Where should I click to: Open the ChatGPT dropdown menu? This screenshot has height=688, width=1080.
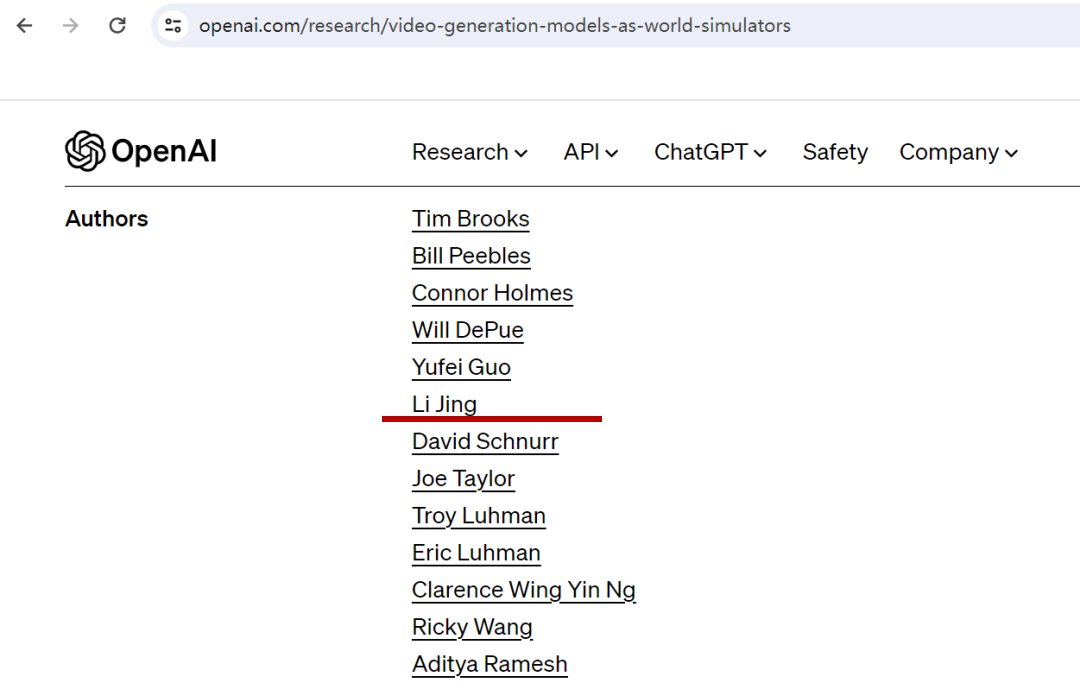click(x=710, y=152)
